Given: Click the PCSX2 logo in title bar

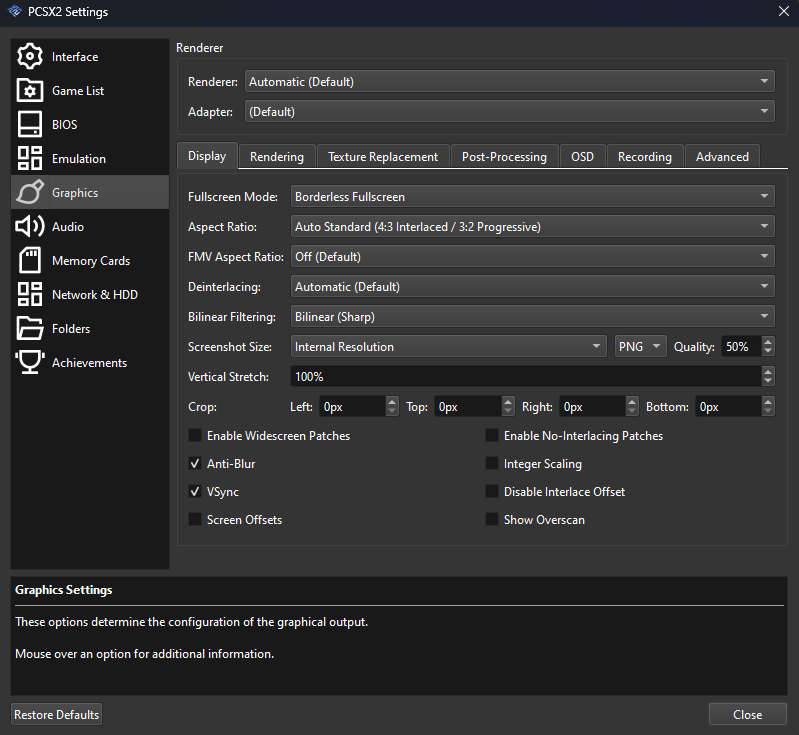Looking at the screenshot, I should [x=15, y=11].
